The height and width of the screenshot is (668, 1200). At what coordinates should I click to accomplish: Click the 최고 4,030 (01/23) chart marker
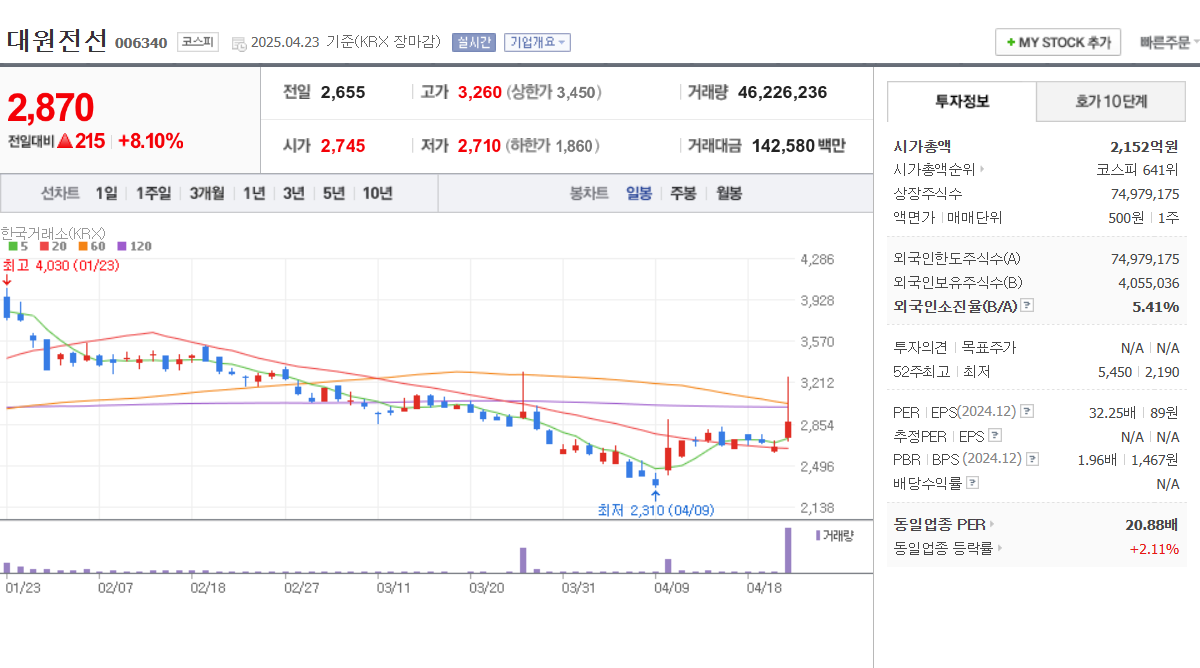pyautogui.click(x=61, y=265)
